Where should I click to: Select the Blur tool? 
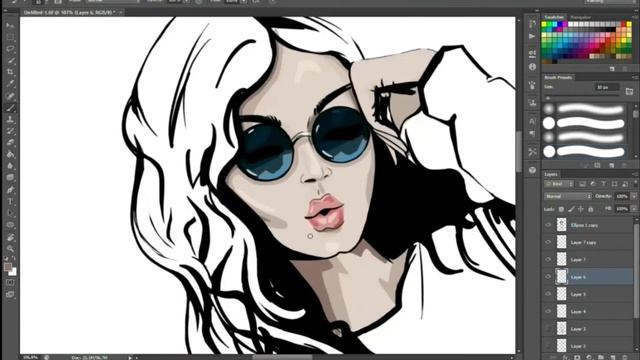click(x=10, y=166)
